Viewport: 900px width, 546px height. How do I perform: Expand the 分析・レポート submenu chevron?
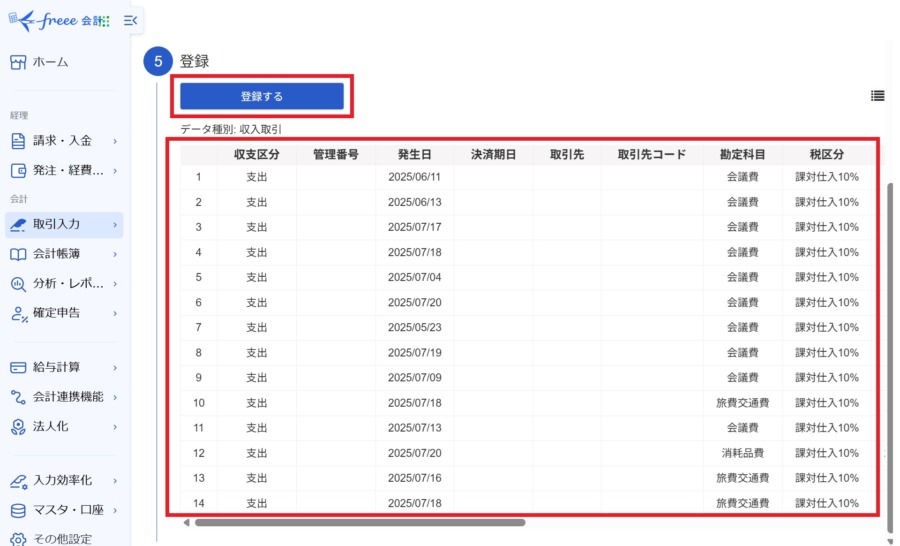coord(115,284)
